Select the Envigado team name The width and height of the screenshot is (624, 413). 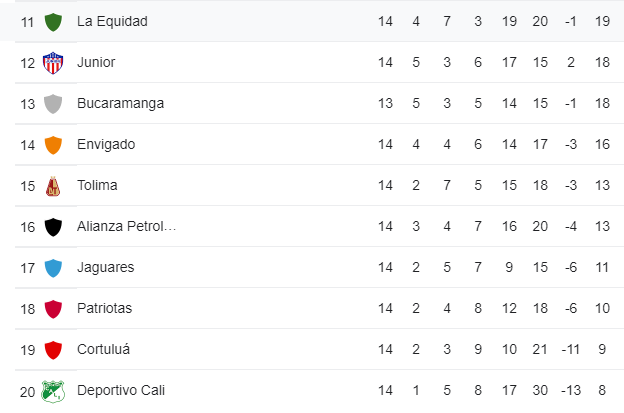coord(106,144)
